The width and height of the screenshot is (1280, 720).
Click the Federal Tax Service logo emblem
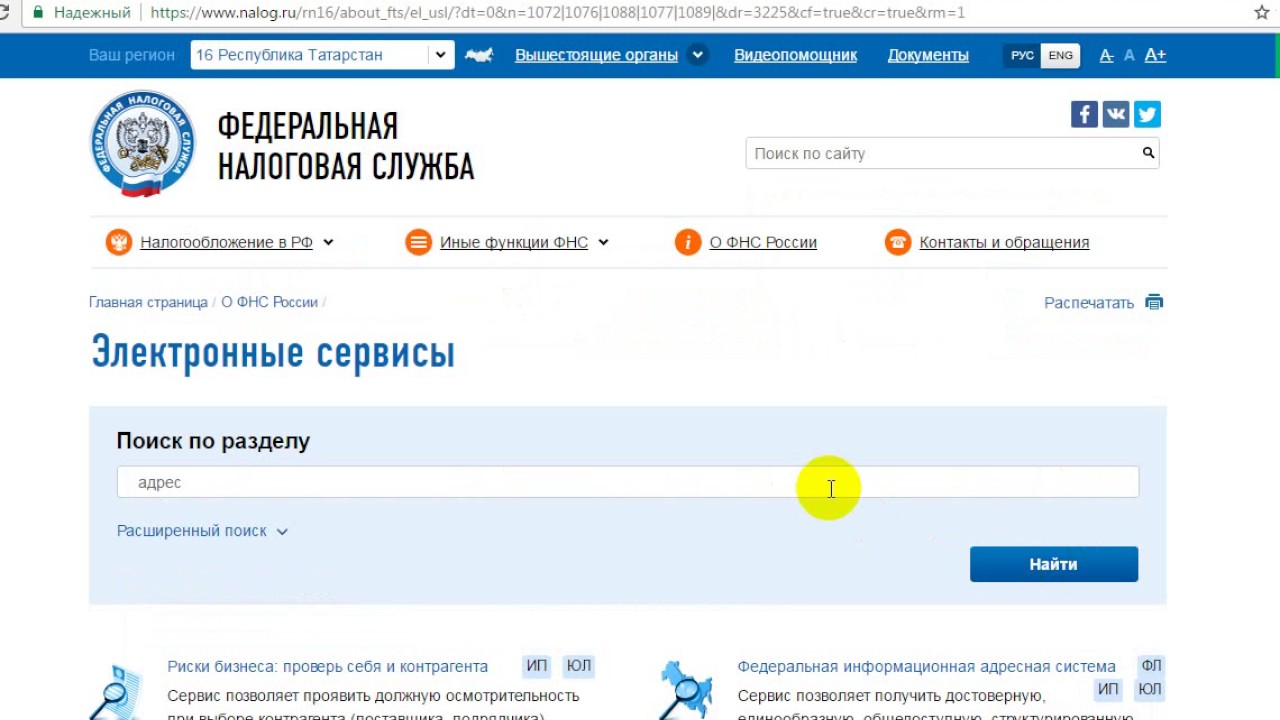click(142, 144)
